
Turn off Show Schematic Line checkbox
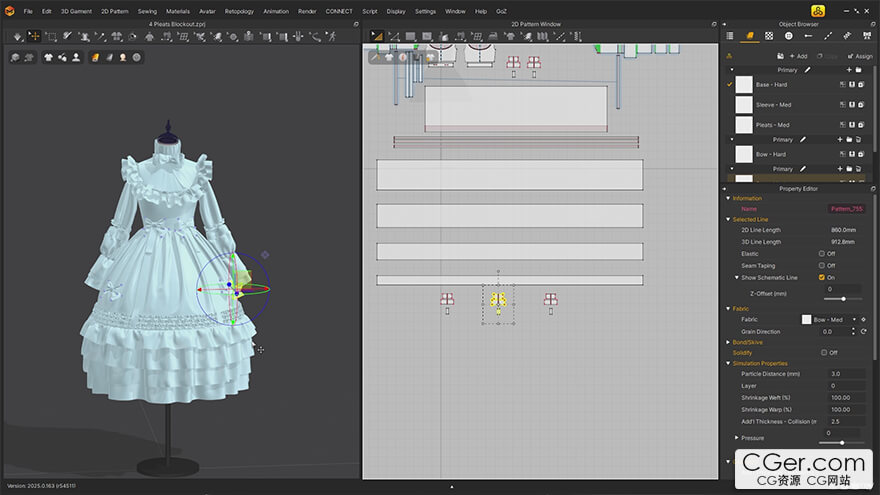click(x=822, y=277)
